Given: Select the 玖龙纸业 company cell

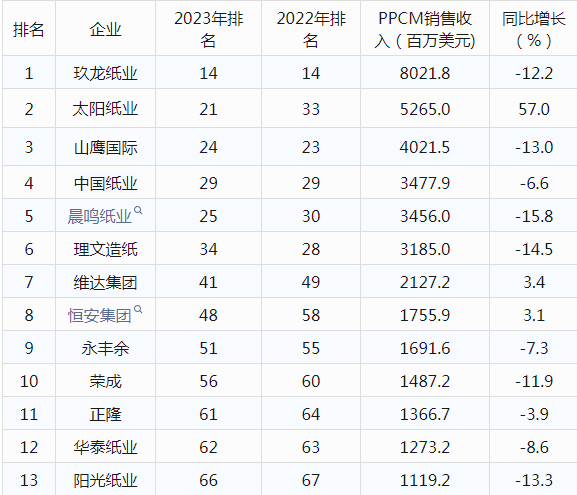Looking at the screenshot, I should [105, 73].
